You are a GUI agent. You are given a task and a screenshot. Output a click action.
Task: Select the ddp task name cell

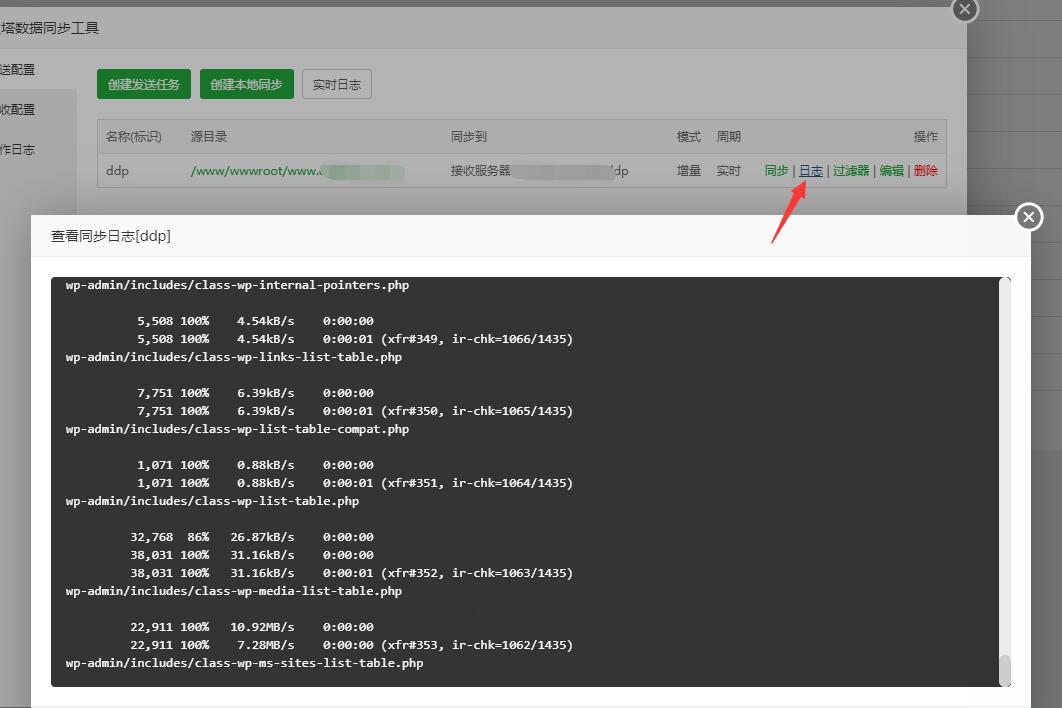(x=118, y=171)
